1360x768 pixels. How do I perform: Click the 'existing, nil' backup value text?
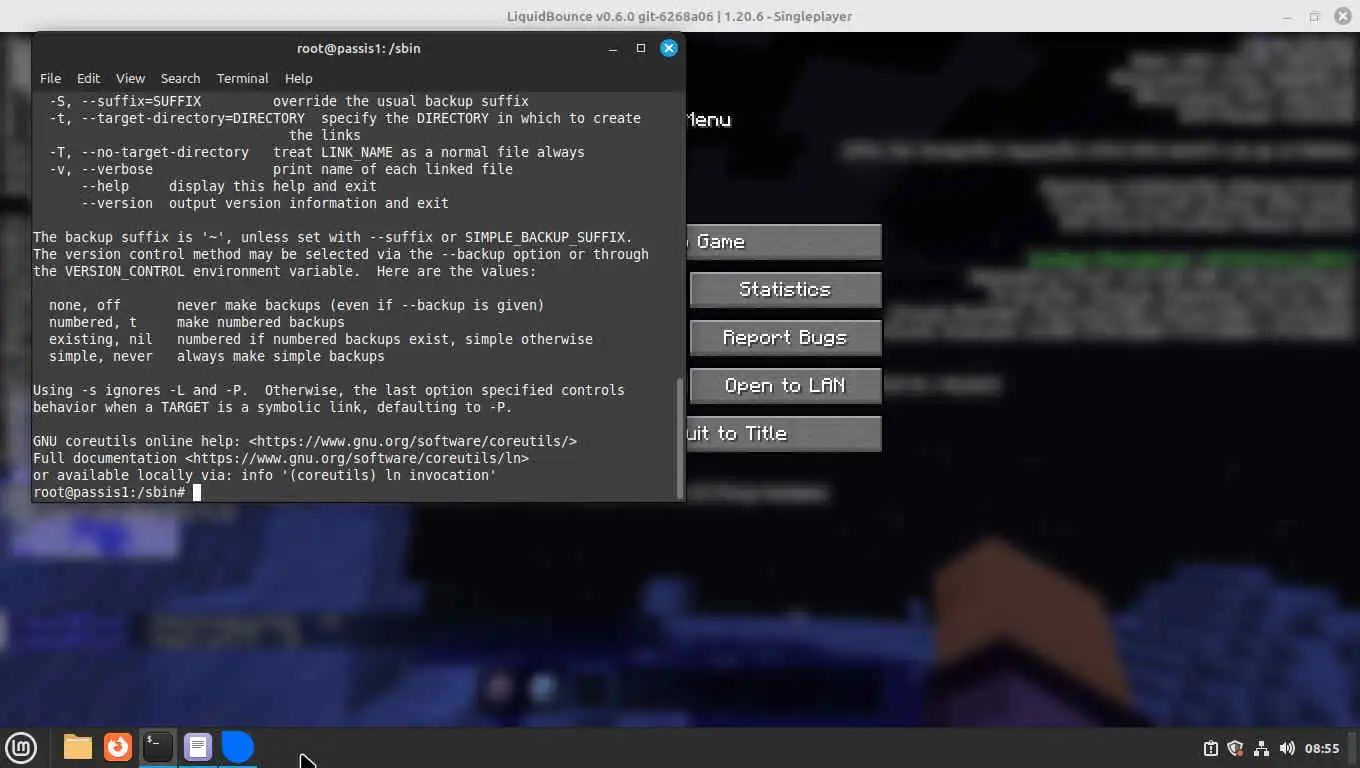101,339
